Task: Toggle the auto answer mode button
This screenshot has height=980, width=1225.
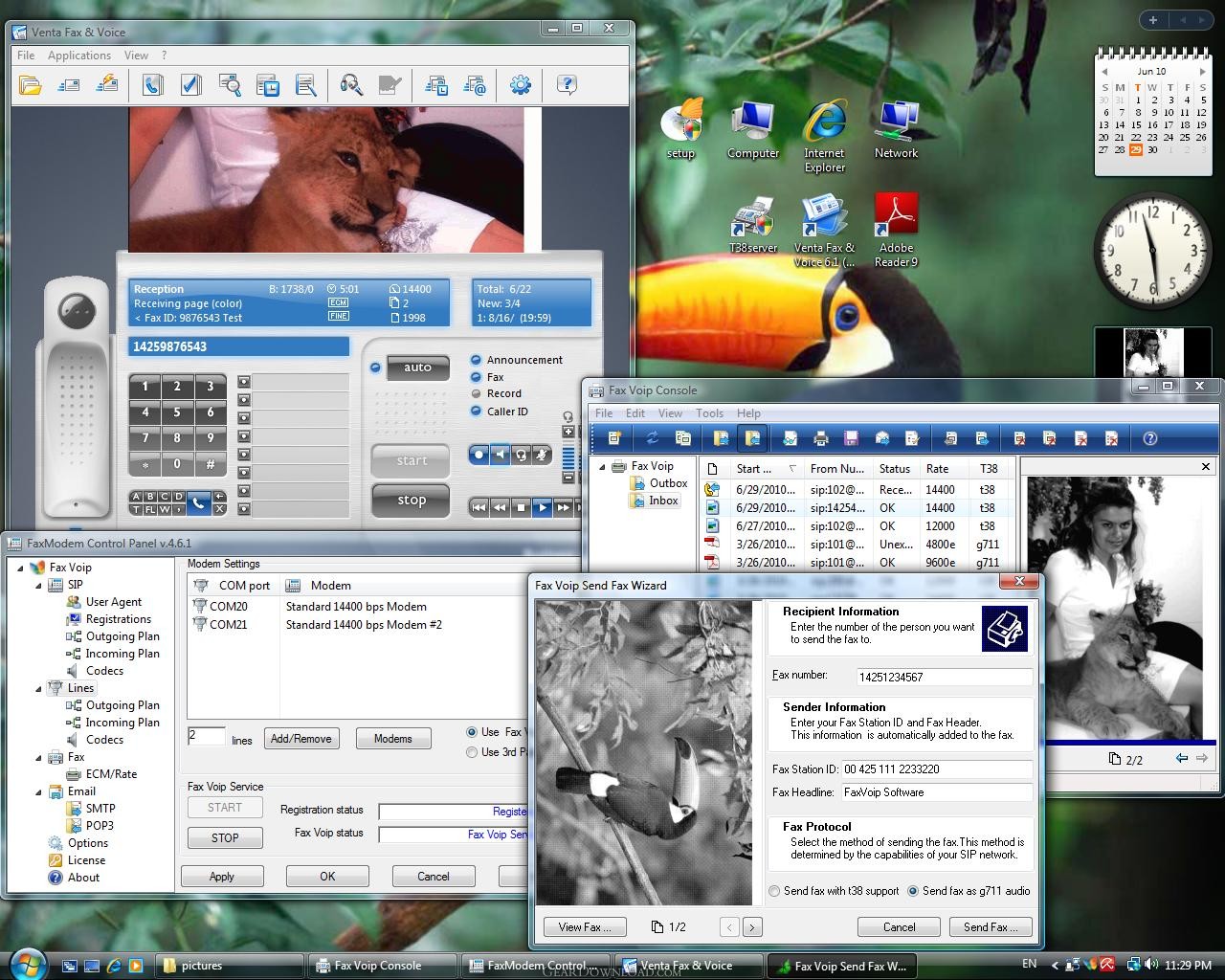Action: click(x=417, y=367)
